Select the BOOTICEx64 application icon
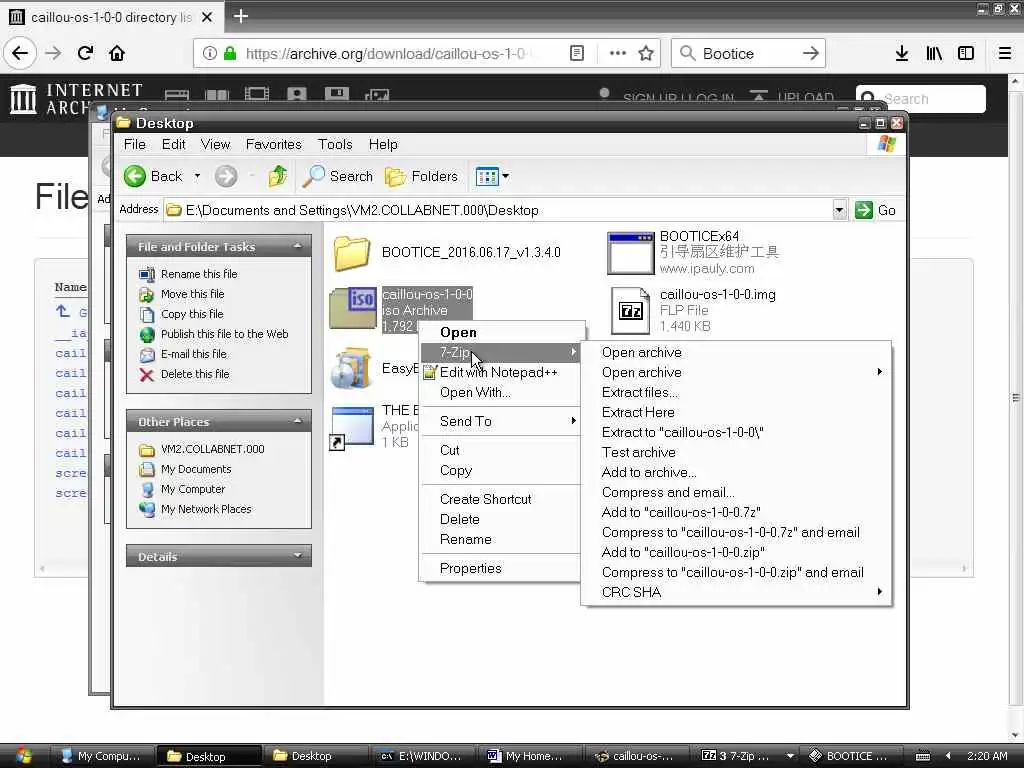This screenshot has width=1024, height=768. pyautogui.click(x=630, y=253)
